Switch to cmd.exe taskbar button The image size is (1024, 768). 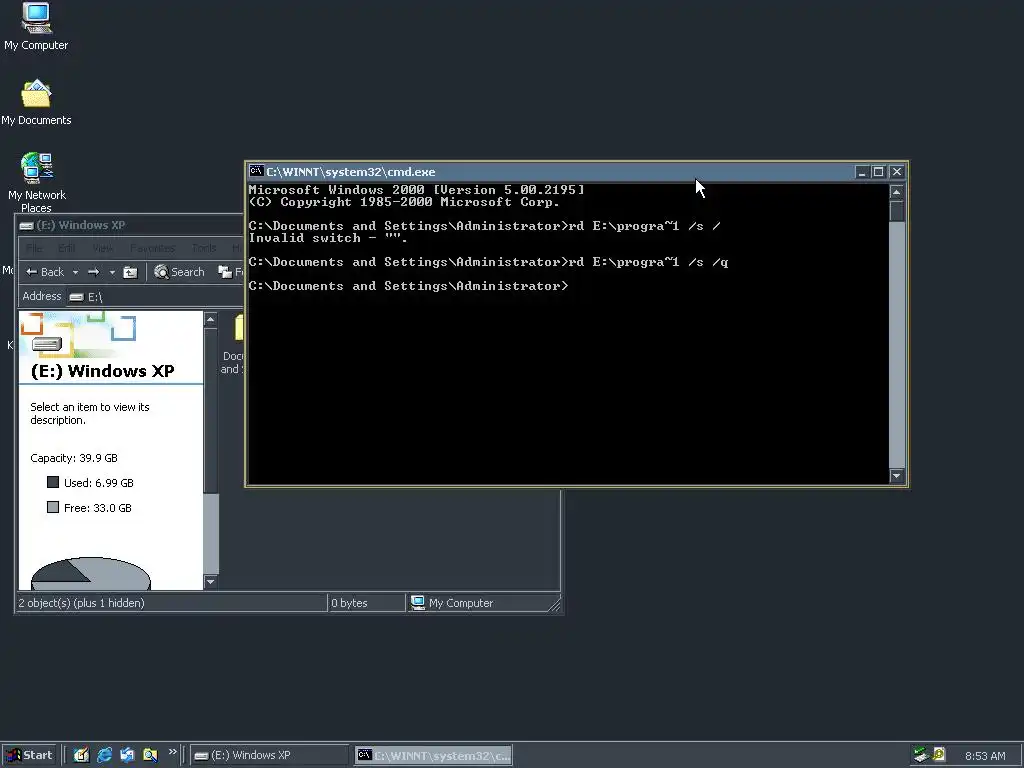point(433,756)
